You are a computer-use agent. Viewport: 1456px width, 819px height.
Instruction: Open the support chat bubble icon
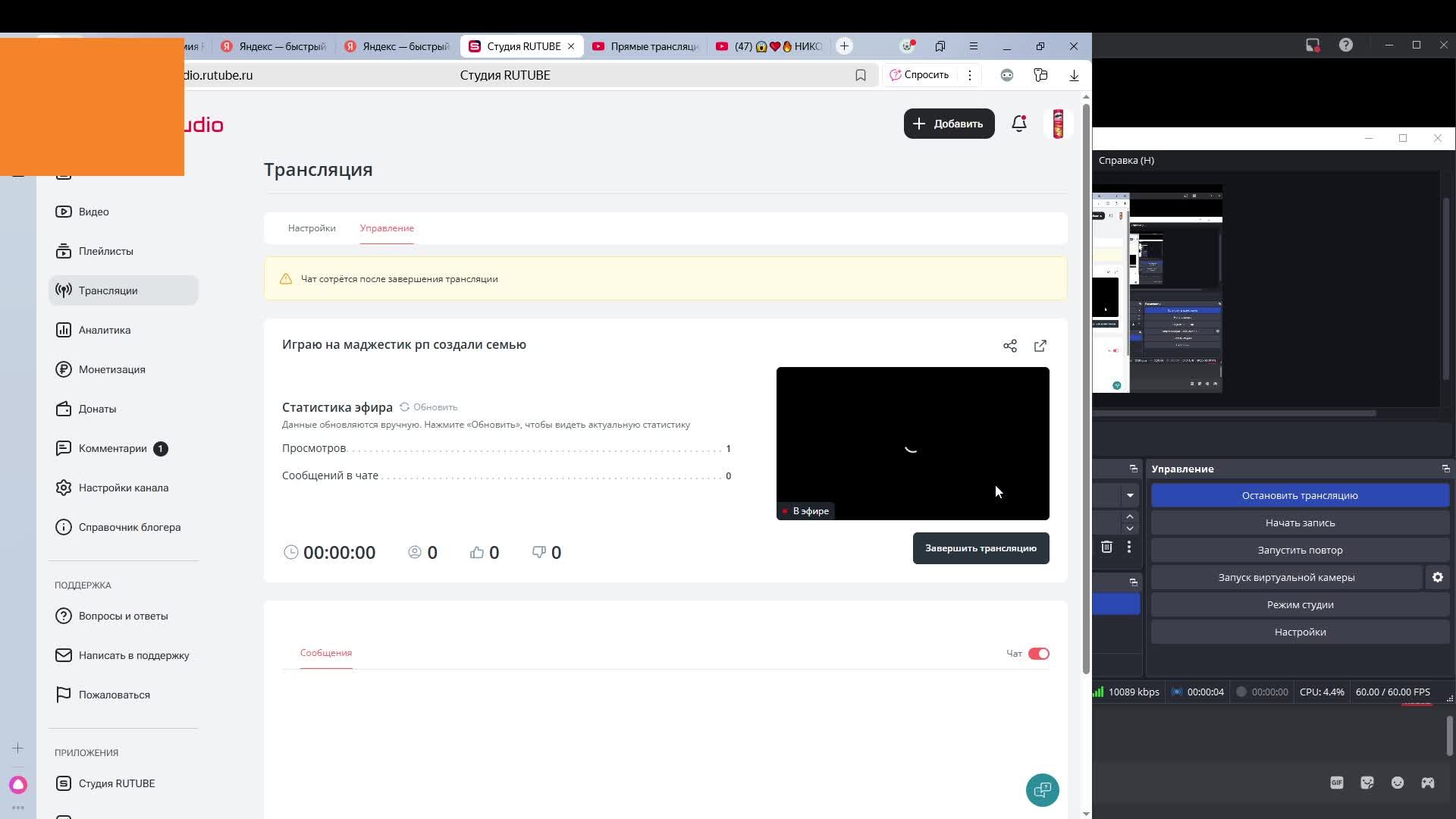pyautogui.click(x=1042, y=790)
